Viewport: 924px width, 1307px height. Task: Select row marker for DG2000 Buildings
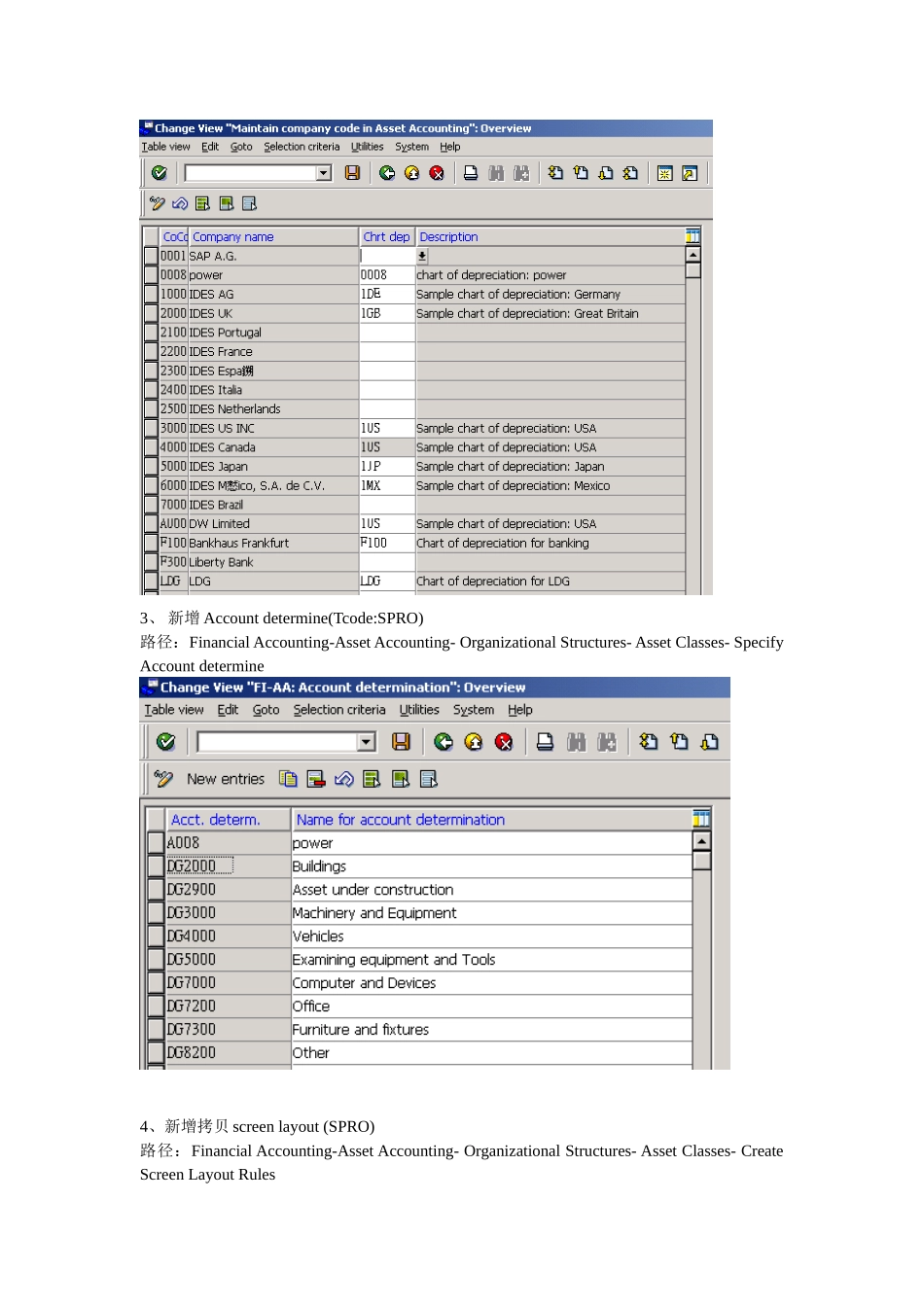(x=156, y=866)
